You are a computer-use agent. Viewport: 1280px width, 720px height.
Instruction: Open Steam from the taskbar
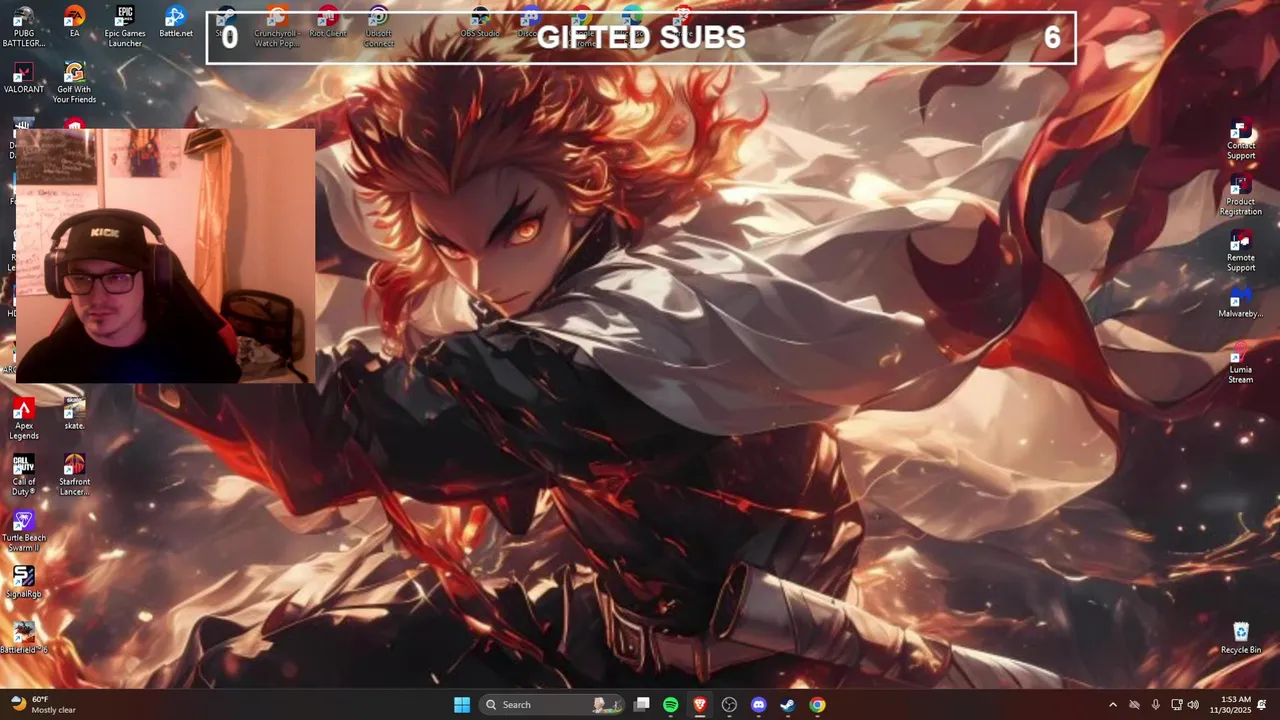coord(788,705)
